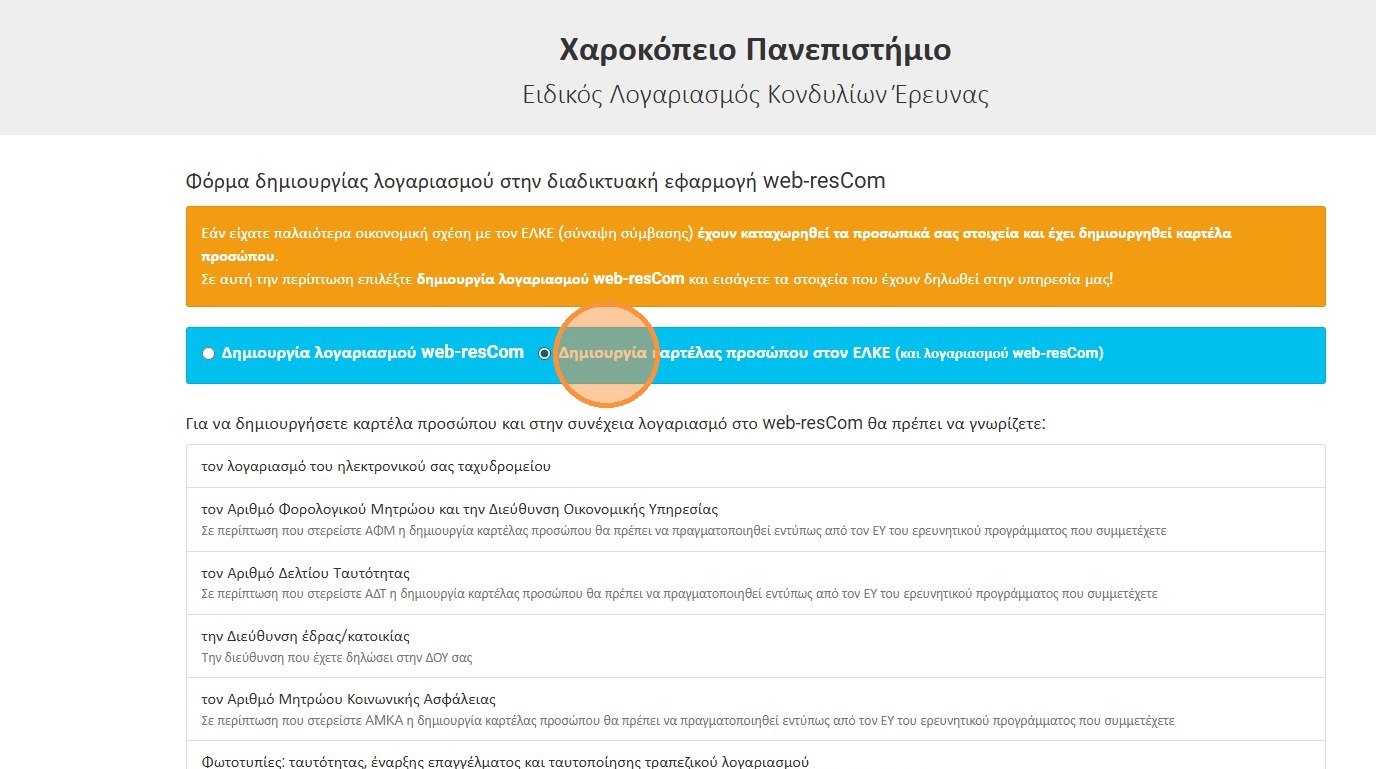Screen dimensions: 1376x769
Task: Select the "Δημιουργία λογαριασμού web-resCom" radio button
Action: click(x=208, y=353)
